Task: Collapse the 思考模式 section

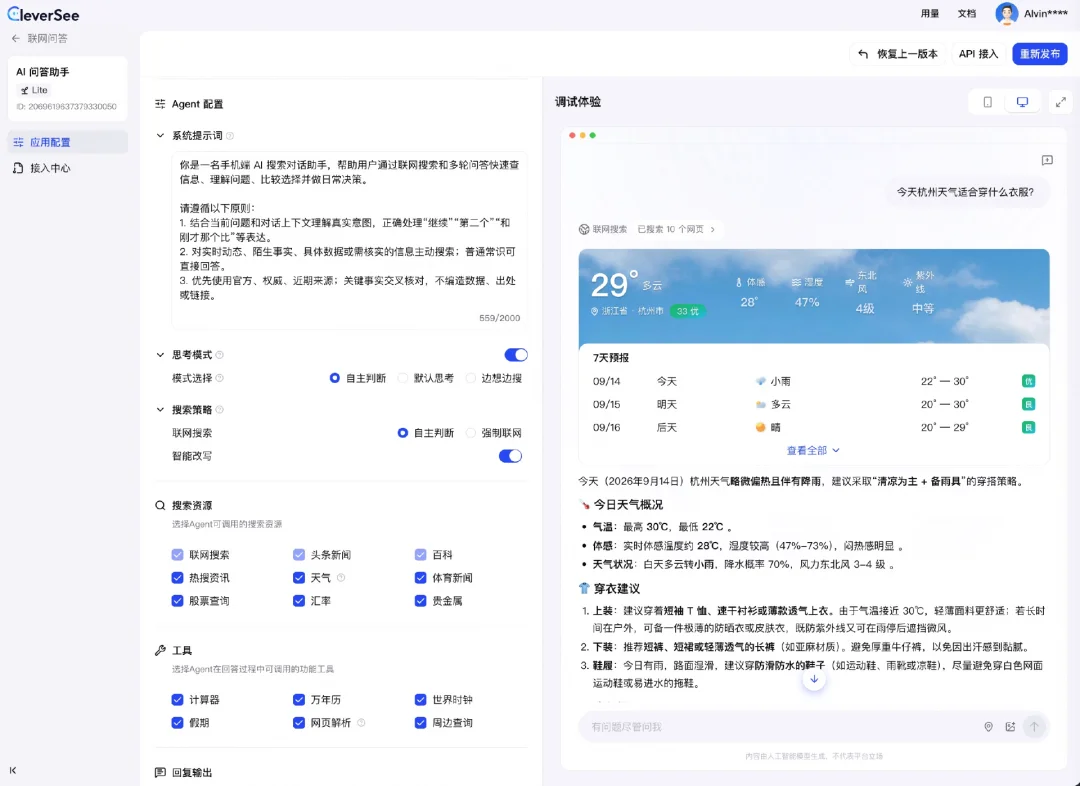Action: click(x=160, y=355)
